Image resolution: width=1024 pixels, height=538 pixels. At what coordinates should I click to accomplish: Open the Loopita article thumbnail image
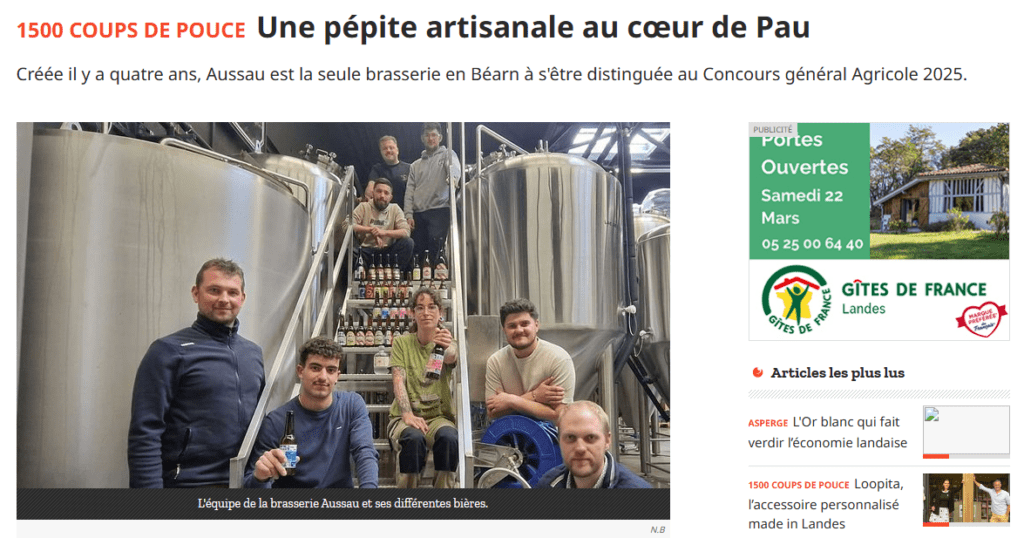[x=966, y=499]
